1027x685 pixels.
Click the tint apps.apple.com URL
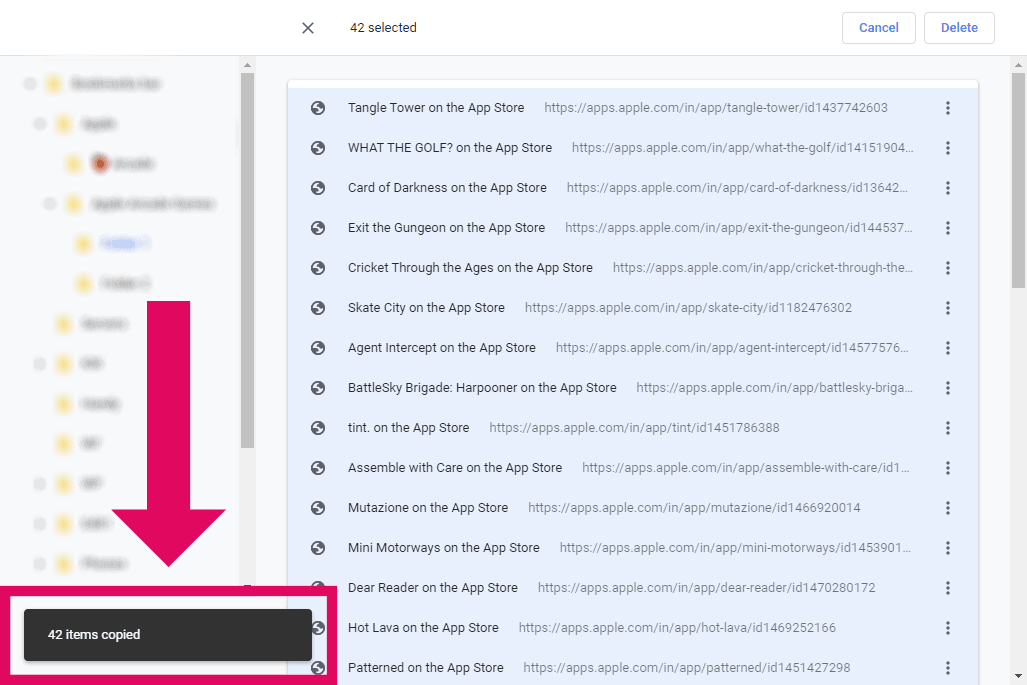[634, 428]
